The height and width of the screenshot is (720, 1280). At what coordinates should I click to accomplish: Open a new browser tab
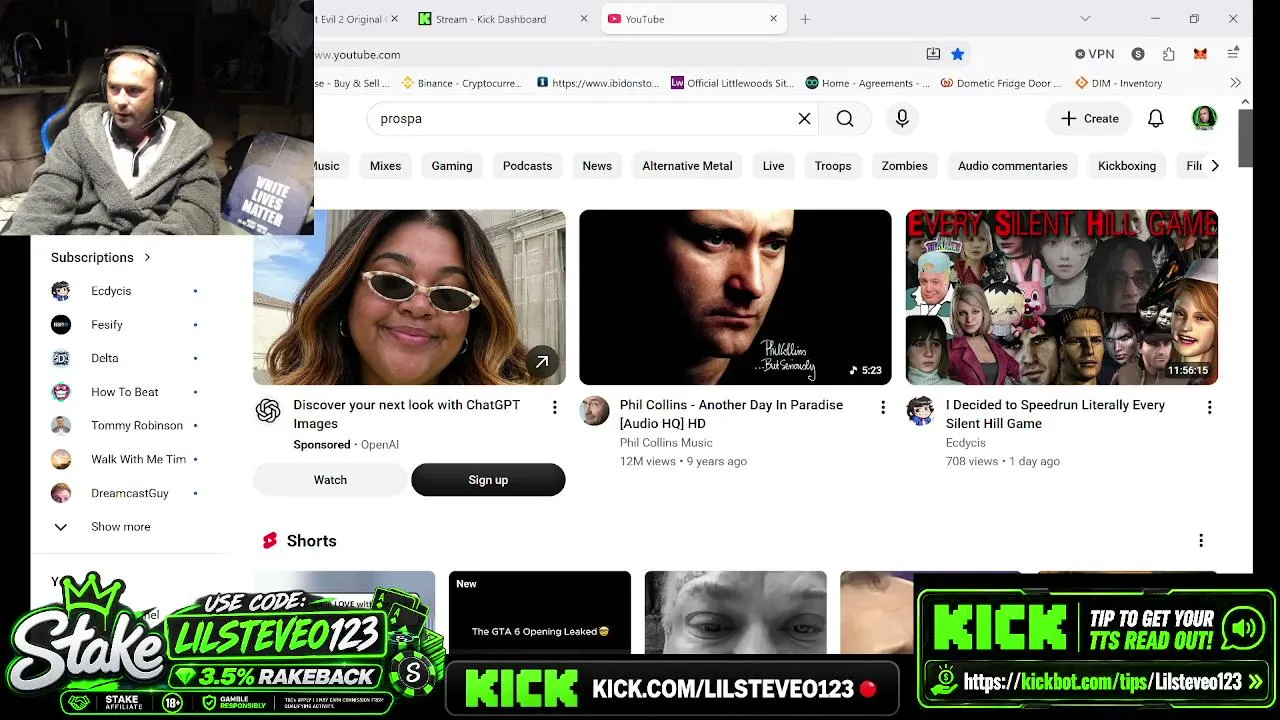tap(805, 19)
